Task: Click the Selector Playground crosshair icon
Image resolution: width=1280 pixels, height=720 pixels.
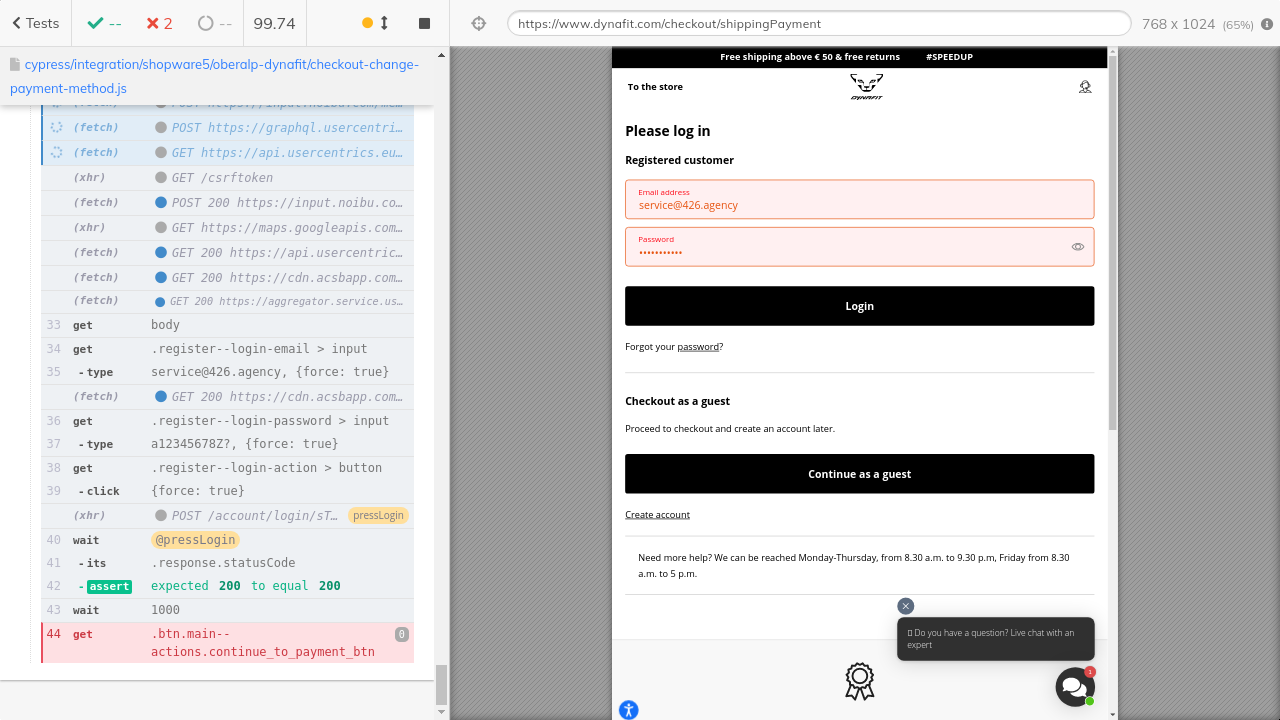Action: click(x=479, y=23)
